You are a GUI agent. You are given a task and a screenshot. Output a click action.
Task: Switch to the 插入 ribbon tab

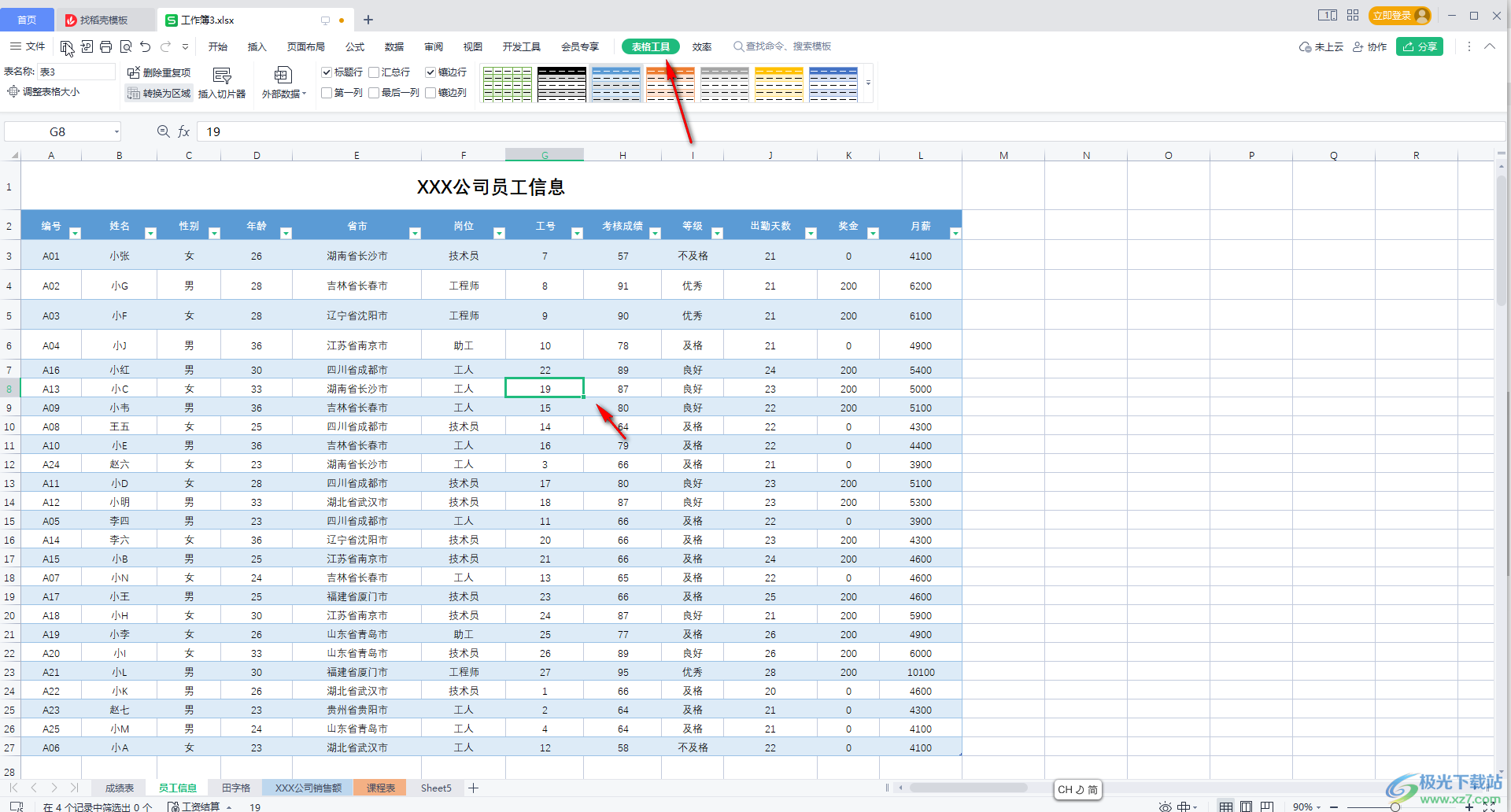tap(257, 46)
